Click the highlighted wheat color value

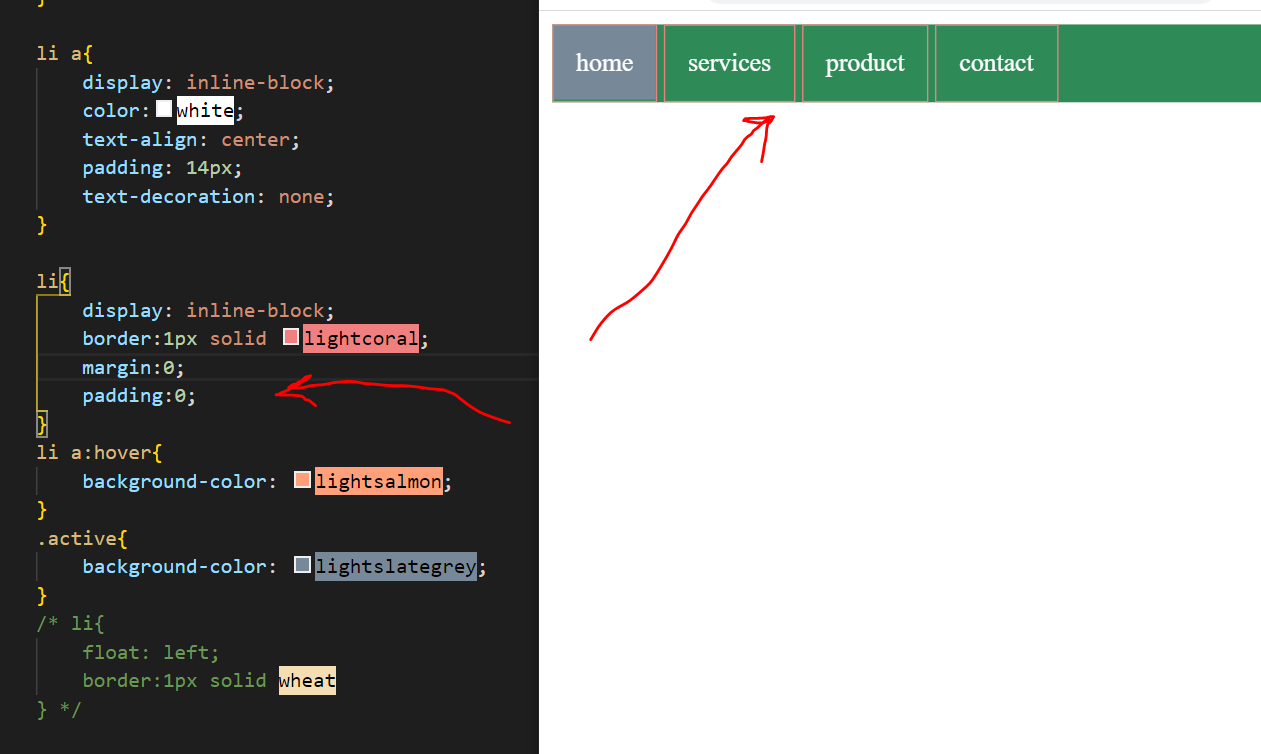(x=307, y=681)
